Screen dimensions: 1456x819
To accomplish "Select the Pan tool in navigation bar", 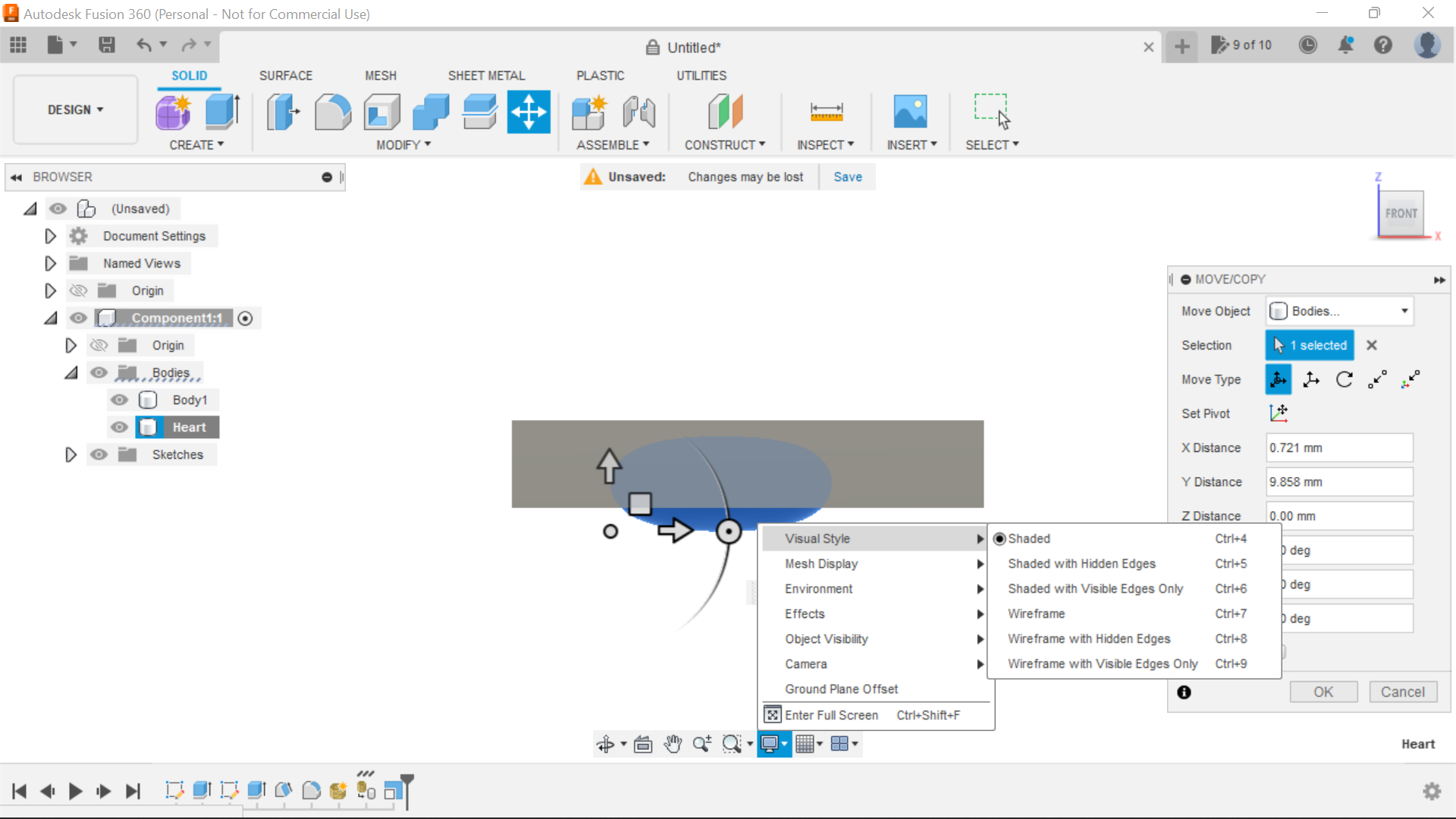I will (x=673, y=744).
